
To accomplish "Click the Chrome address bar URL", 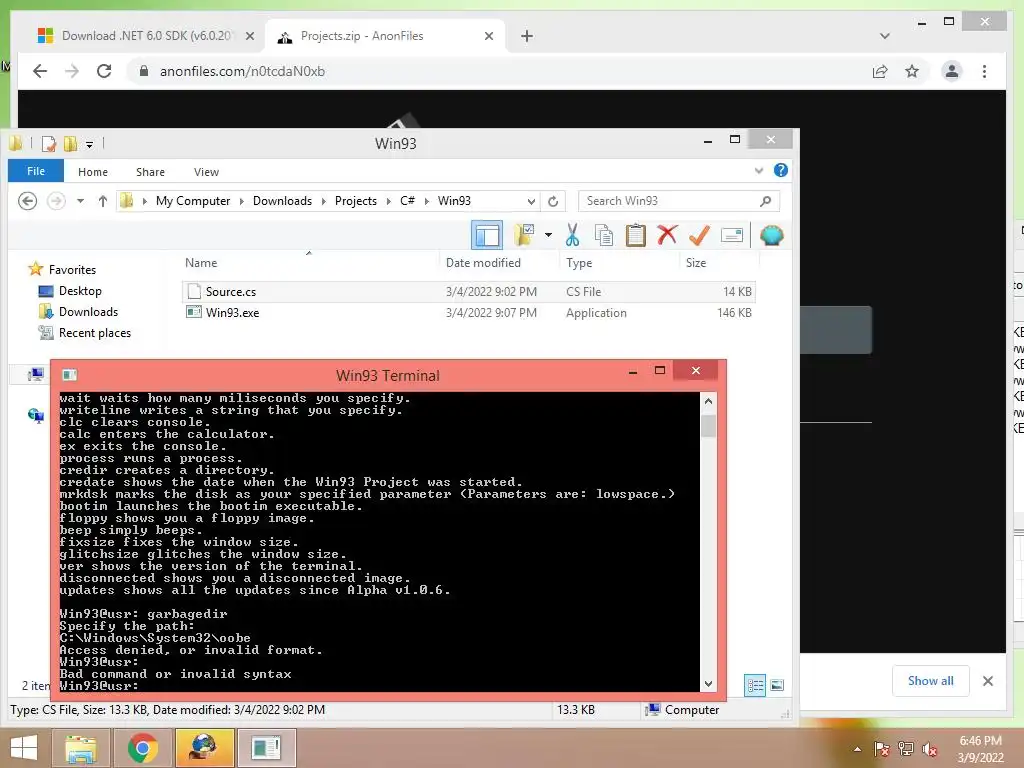I will tap(242, 71).
